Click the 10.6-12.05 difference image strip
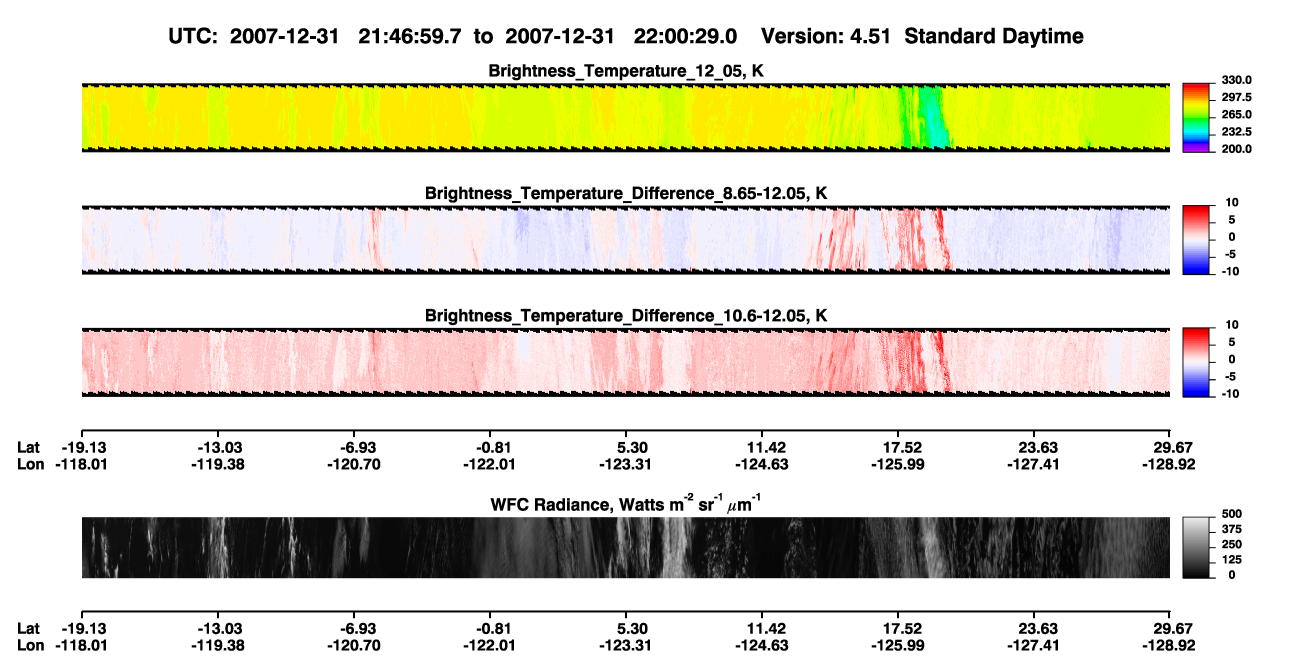Image resolution: width=1300 pixels, height=667 pixels. pyautogui.click(x=625, y=361)
